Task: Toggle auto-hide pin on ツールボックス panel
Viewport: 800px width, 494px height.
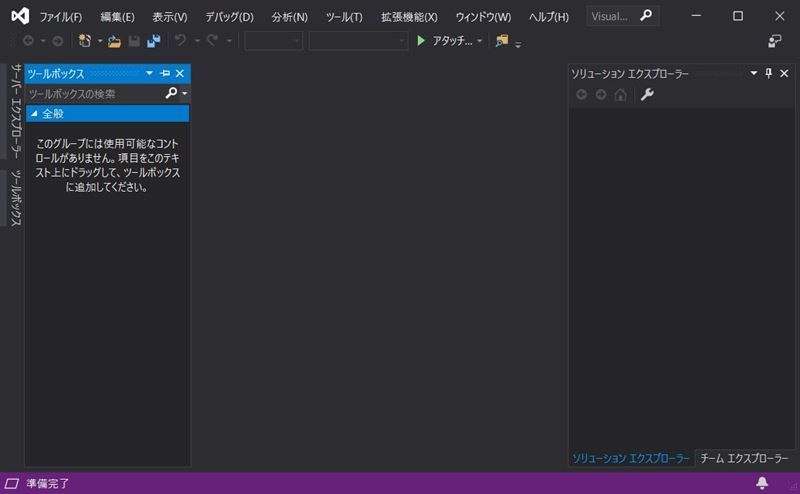Action: (165, 73)
